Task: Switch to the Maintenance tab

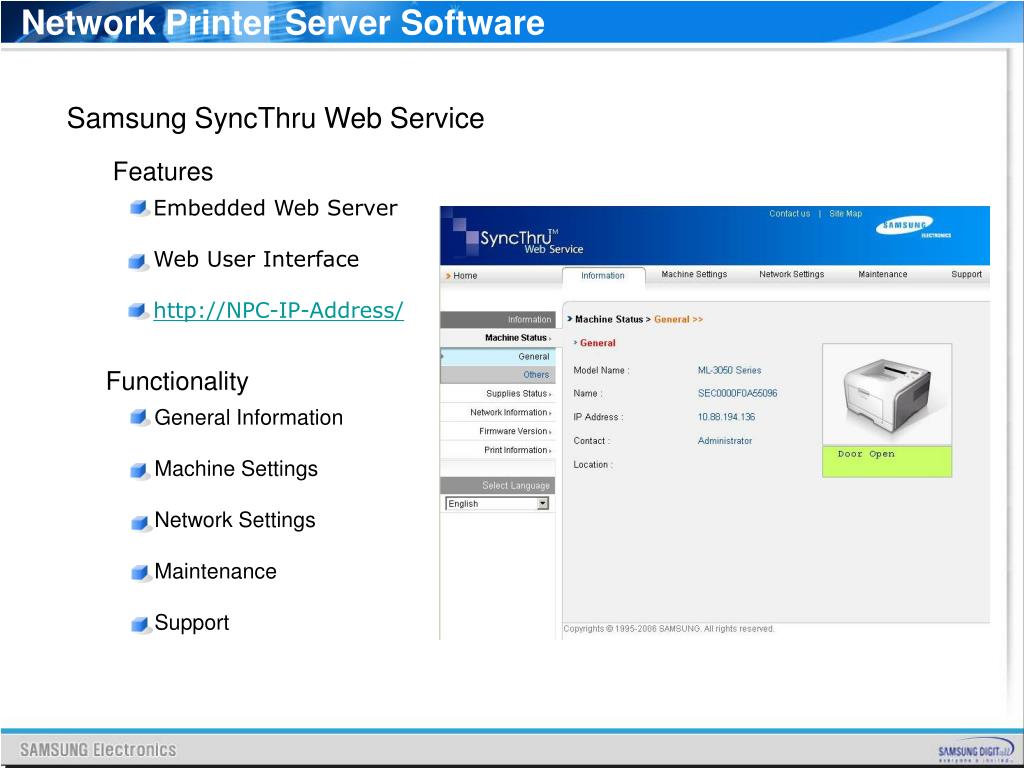Action: [x=882, y=274]
